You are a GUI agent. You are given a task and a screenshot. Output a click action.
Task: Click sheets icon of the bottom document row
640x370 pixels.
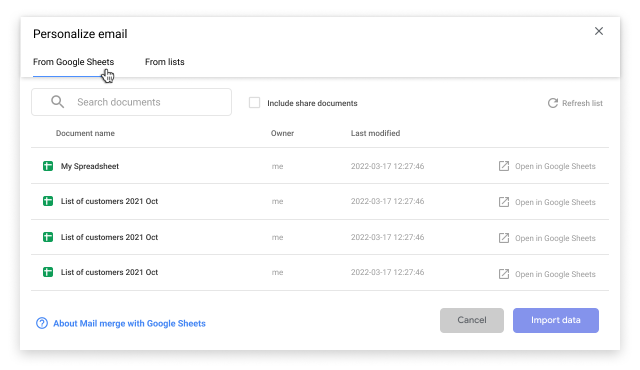pyautogui.click(x=48, y=272)
